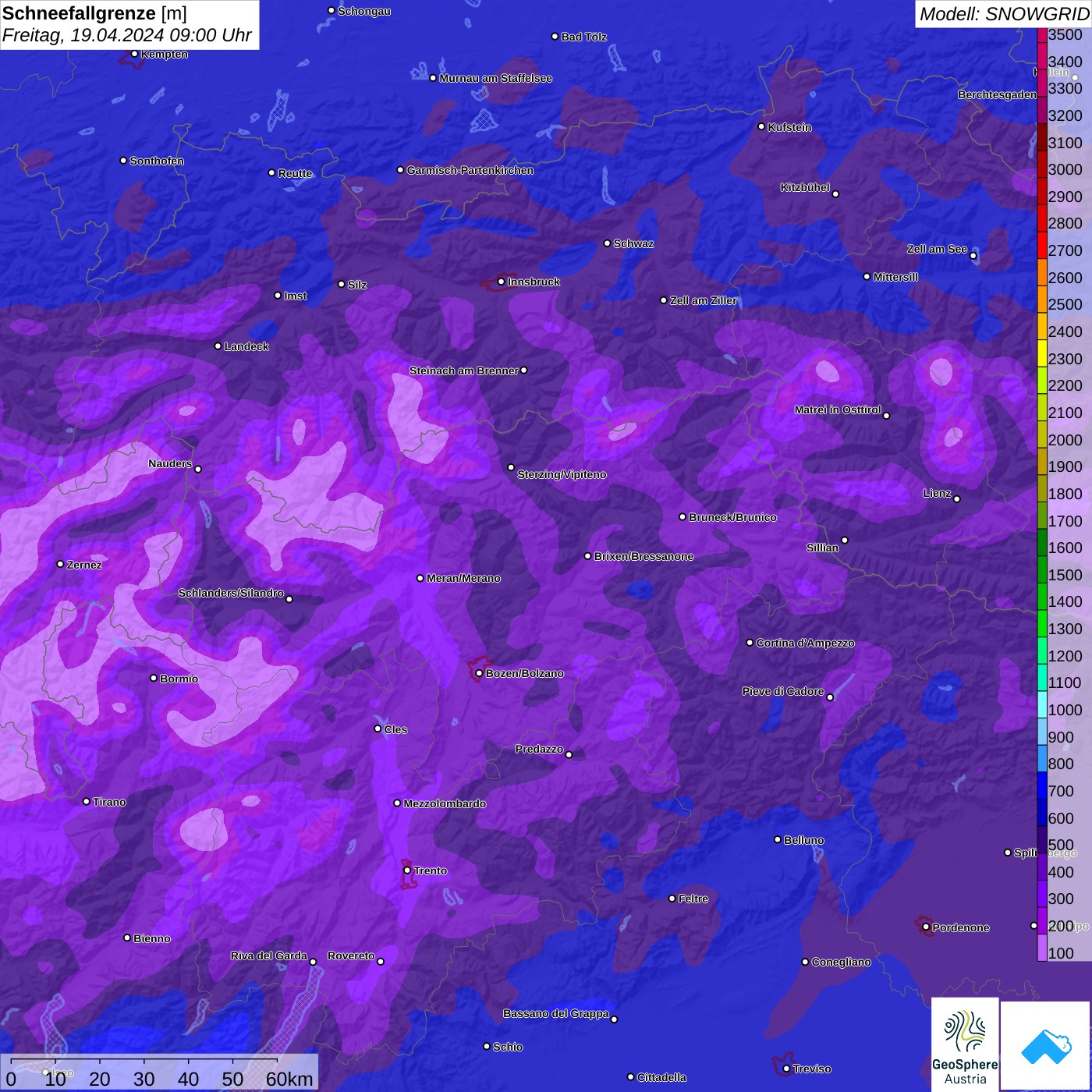
Task: Click the Kitzbühel label
Action: coord(805,187)
